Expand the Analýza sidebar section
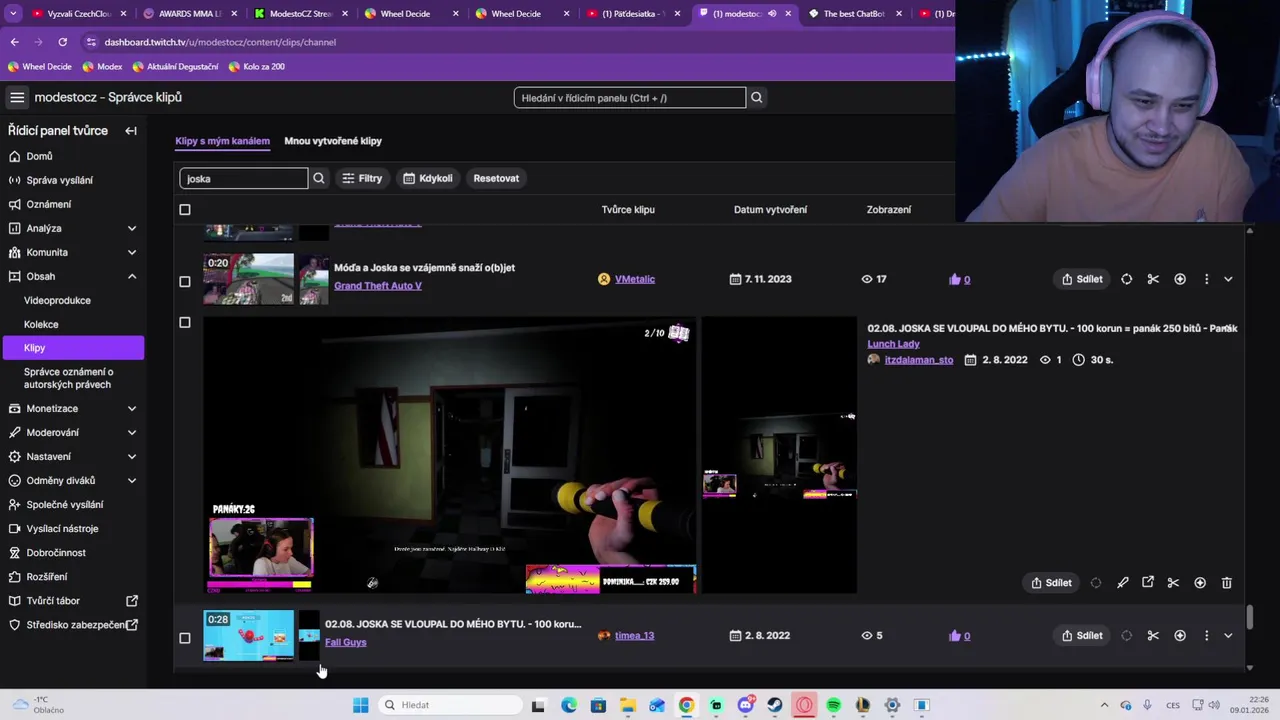Screen dimensions: 1280x720 [x=131, y=228]
